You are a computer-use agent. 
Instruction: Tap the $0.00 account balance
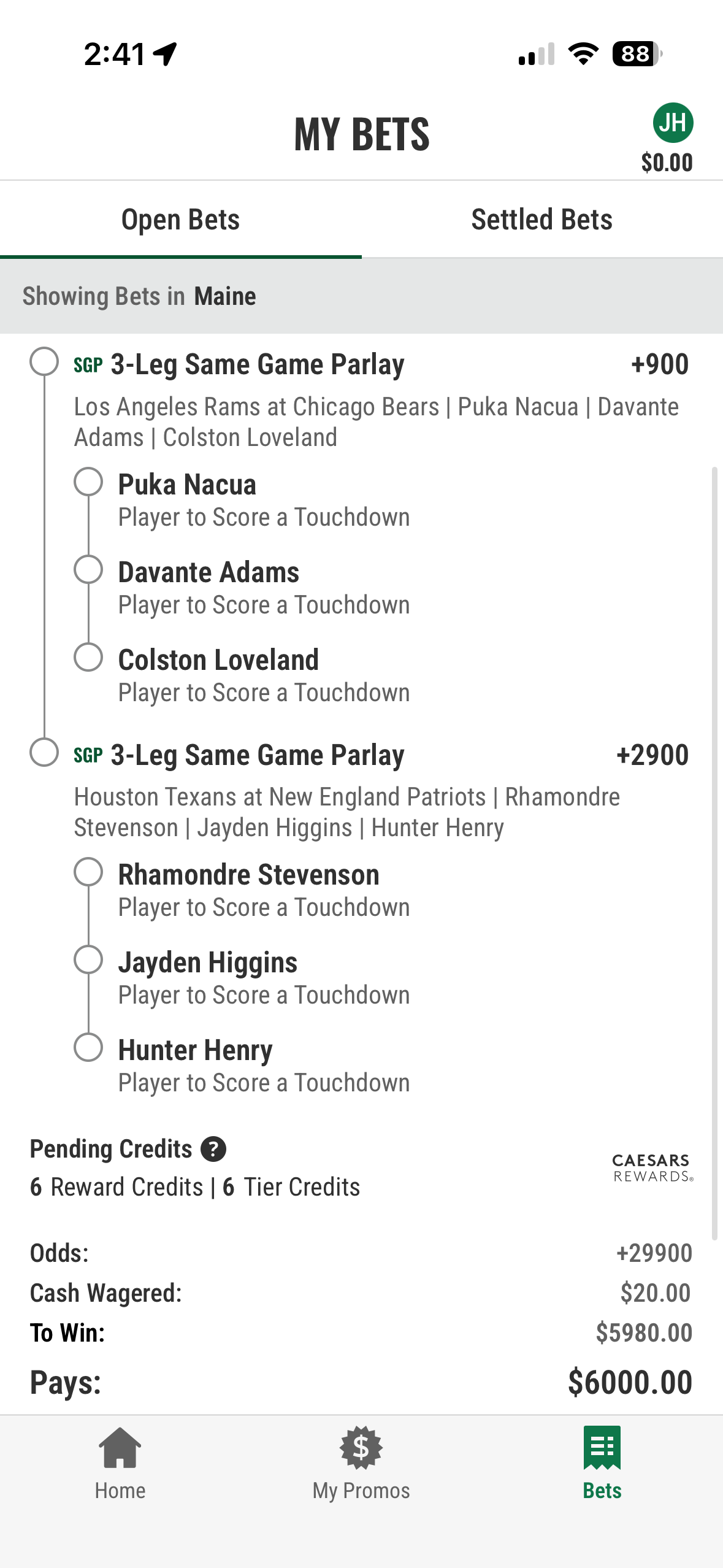667,163
